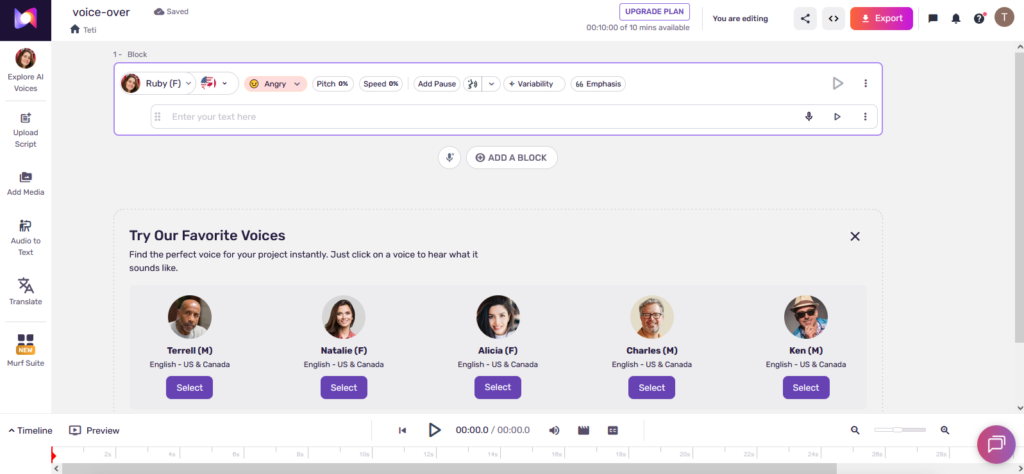The height and width of the screenshot is (474, 1024).
Task: Click the microphone icon in the text row
Action: [809, 117]
